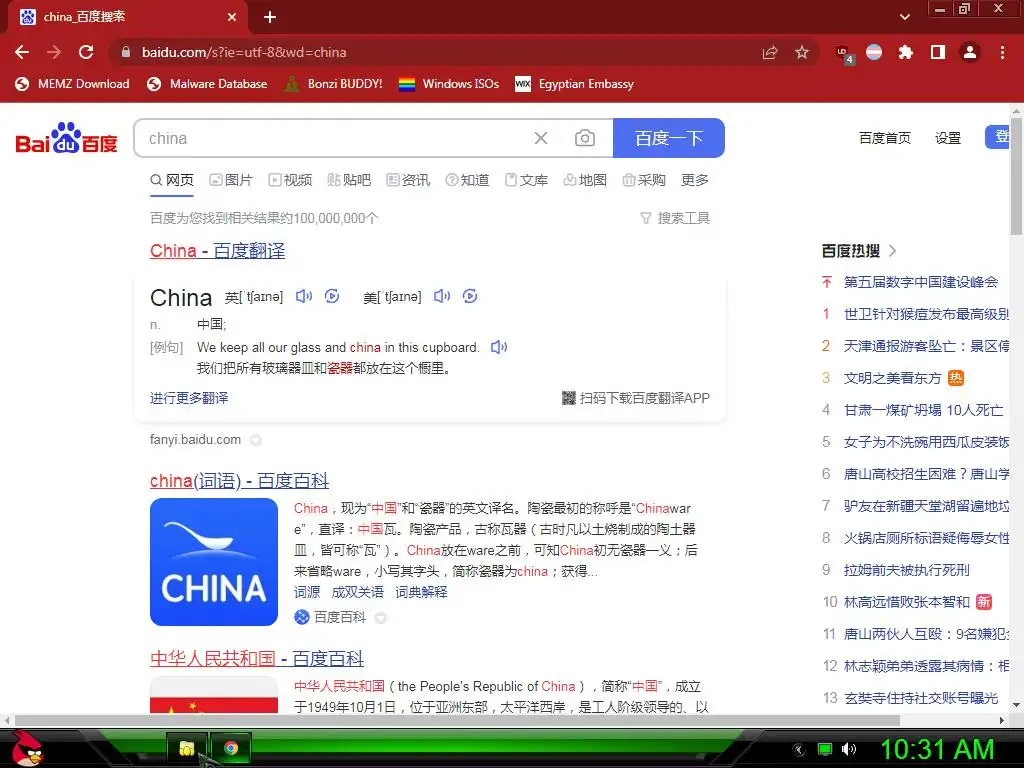The height and width of the screenshot is (768, 1024).
Task: Reload the Baidu page
Action: click(86, 52)
